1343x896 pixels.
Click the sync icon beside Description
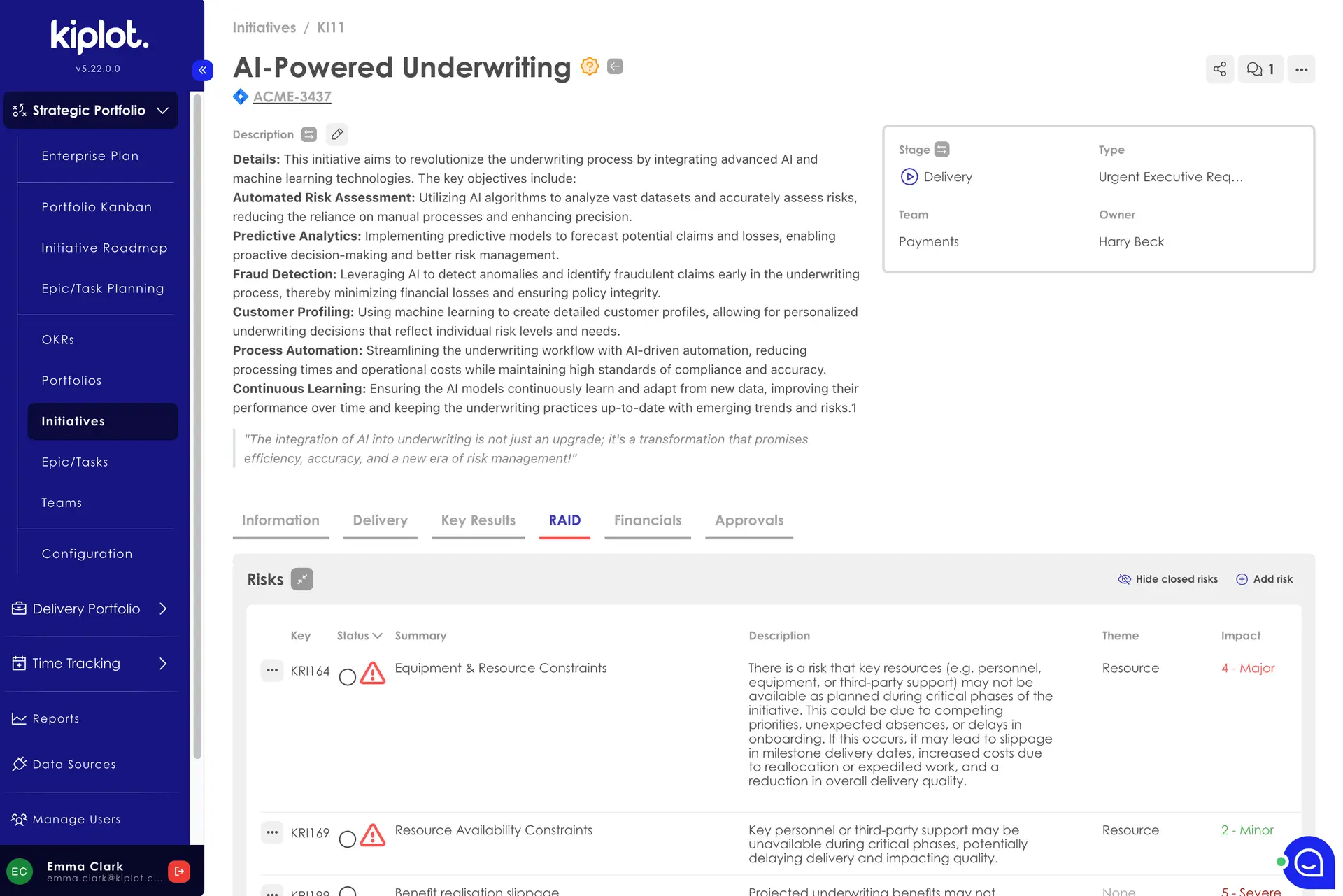(308, 134)
